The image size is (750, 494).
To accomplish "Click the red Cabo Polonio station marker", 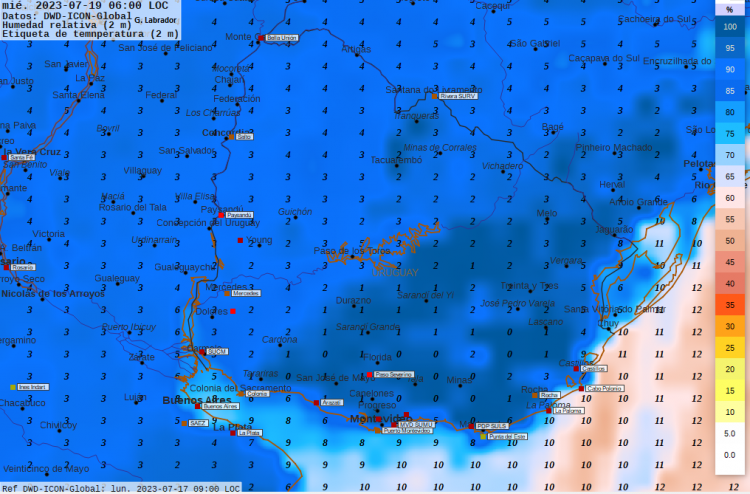I will pos(581,388).
